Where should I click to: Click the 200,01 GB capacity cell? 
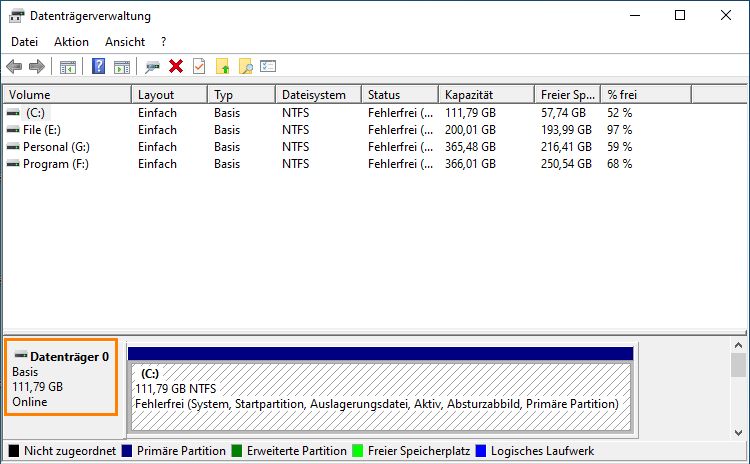470,130
